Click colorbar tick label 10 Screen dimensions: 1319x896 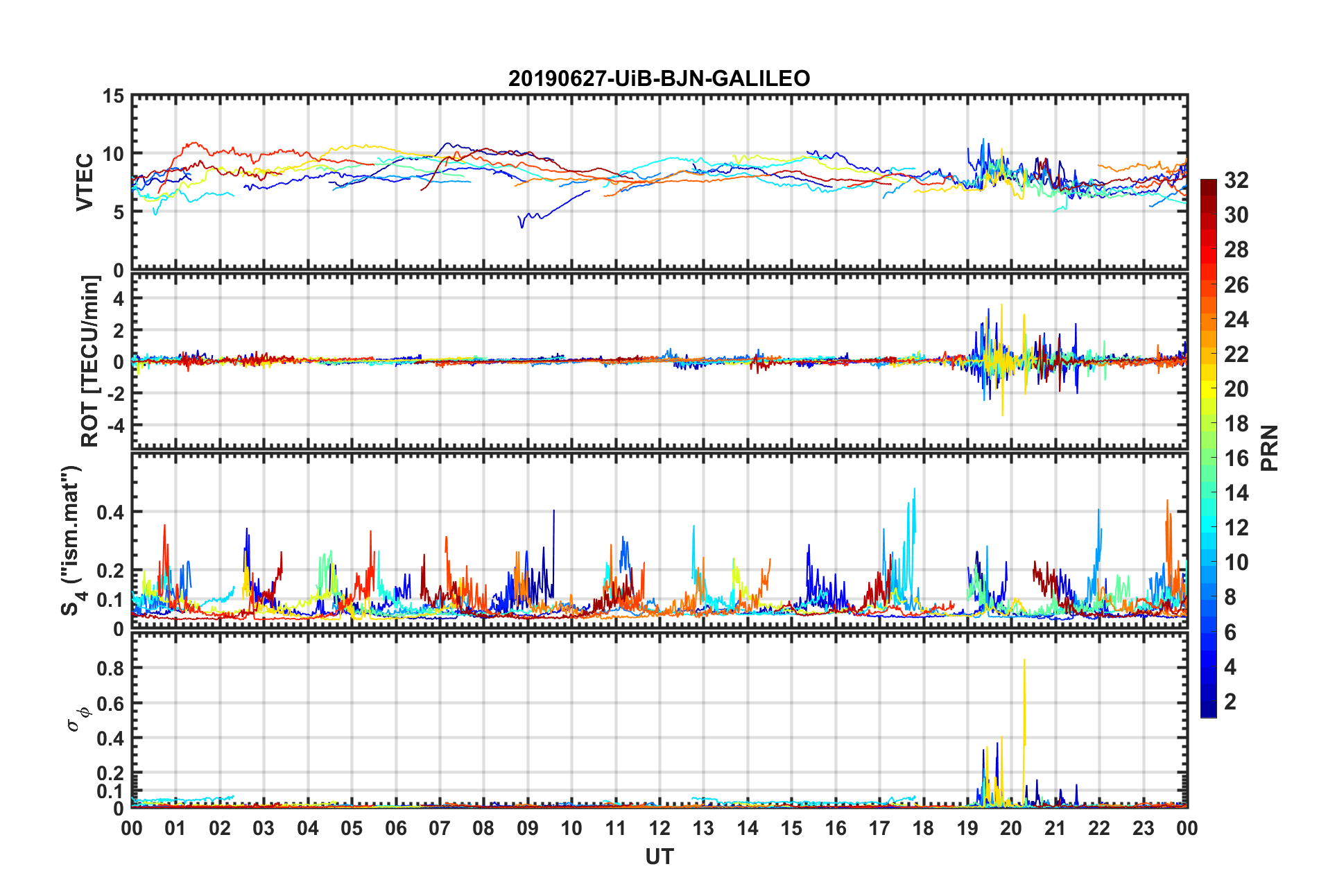point(1236,562)
